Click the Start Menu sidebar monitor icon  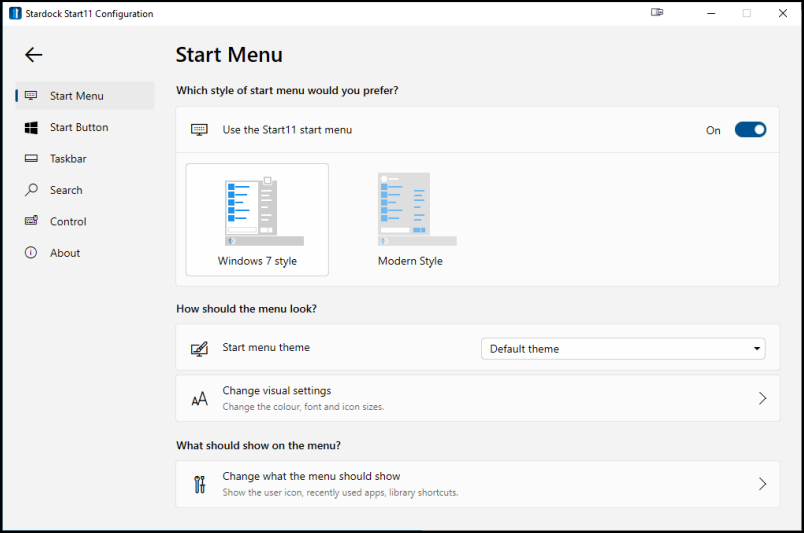(x=31, y=95)
